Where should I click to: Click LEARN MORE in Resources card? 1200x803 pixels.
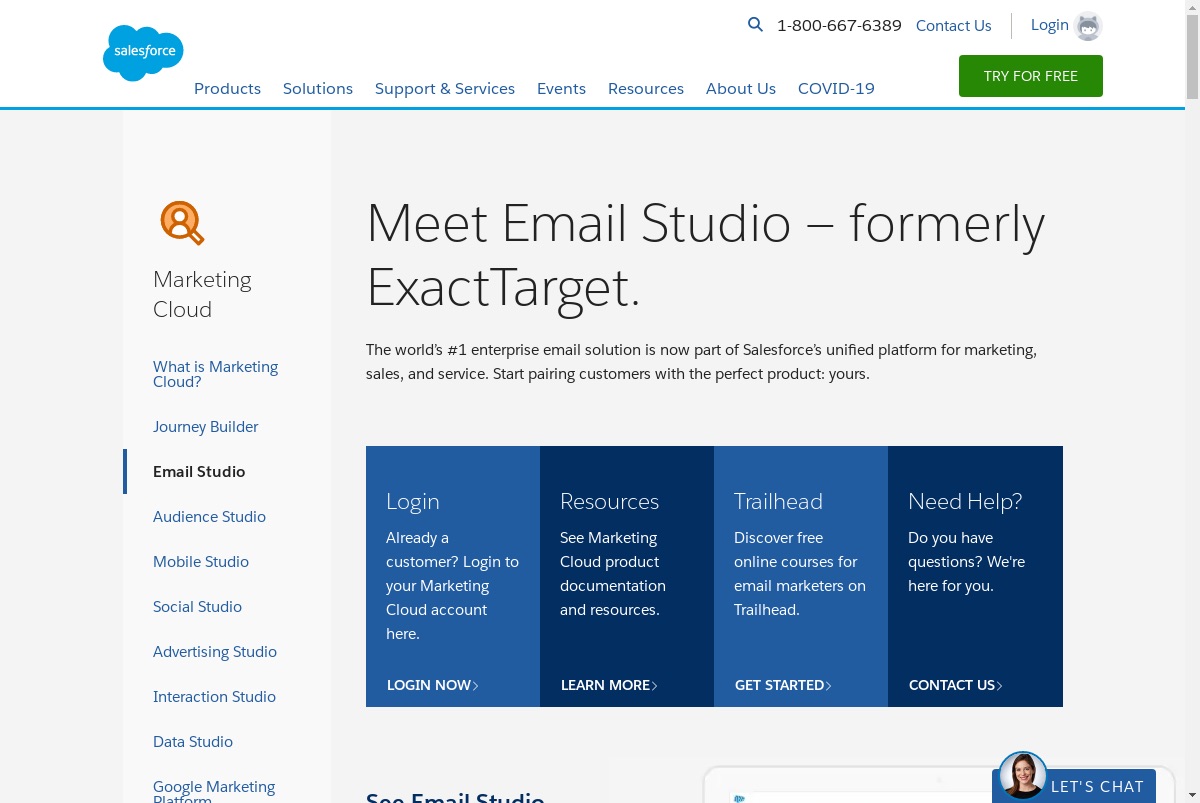coord(609,685)
